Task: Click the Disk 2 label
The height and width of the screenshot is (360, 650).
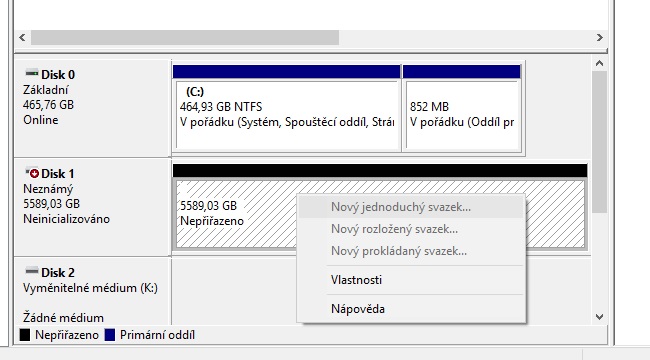Action: pyautogui.click(x=58, y=273)
